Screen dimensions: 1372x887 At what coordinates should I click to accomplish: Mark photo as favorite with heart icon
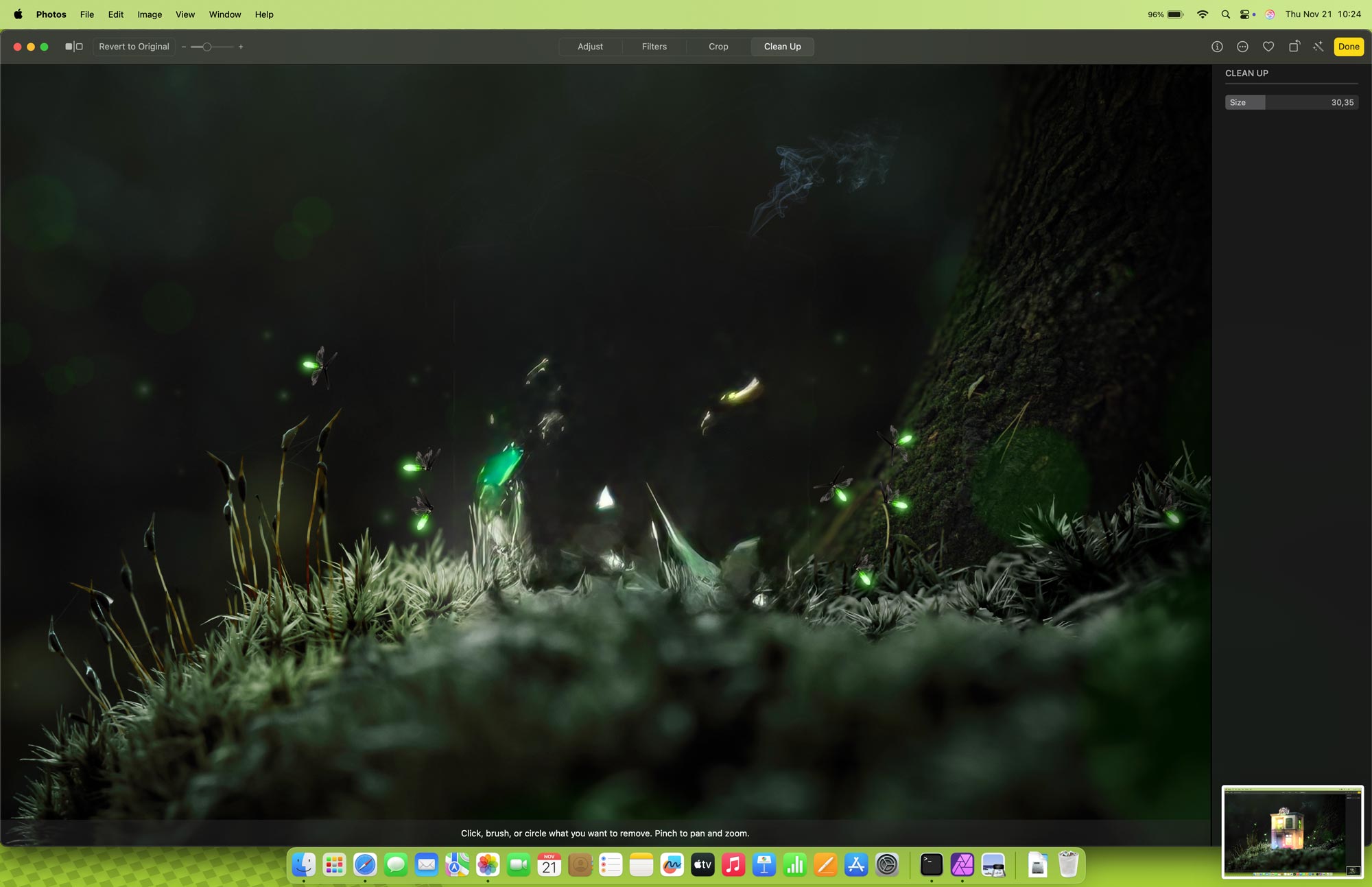(x=1268, y=47)
